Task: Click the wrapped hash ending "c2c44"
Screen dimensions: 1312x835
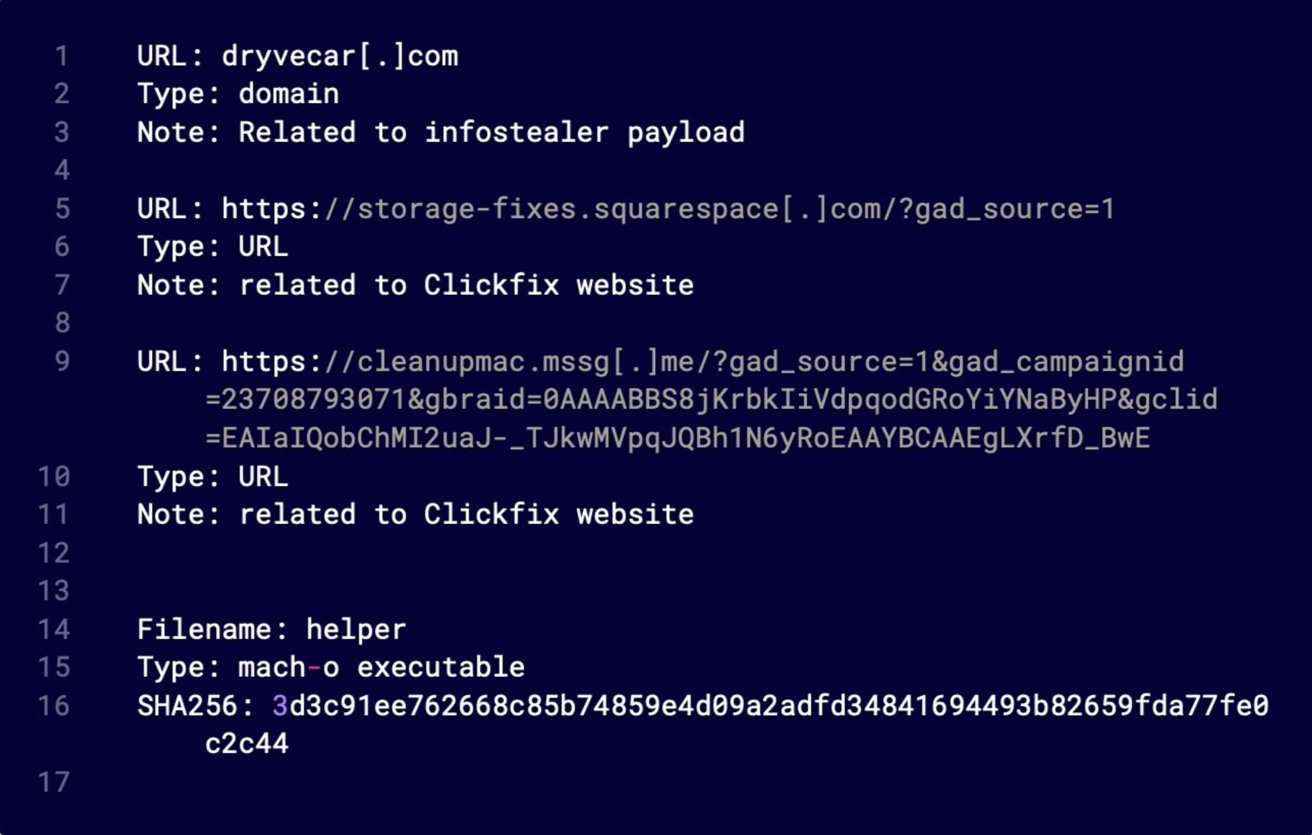Action: point(247,744)
